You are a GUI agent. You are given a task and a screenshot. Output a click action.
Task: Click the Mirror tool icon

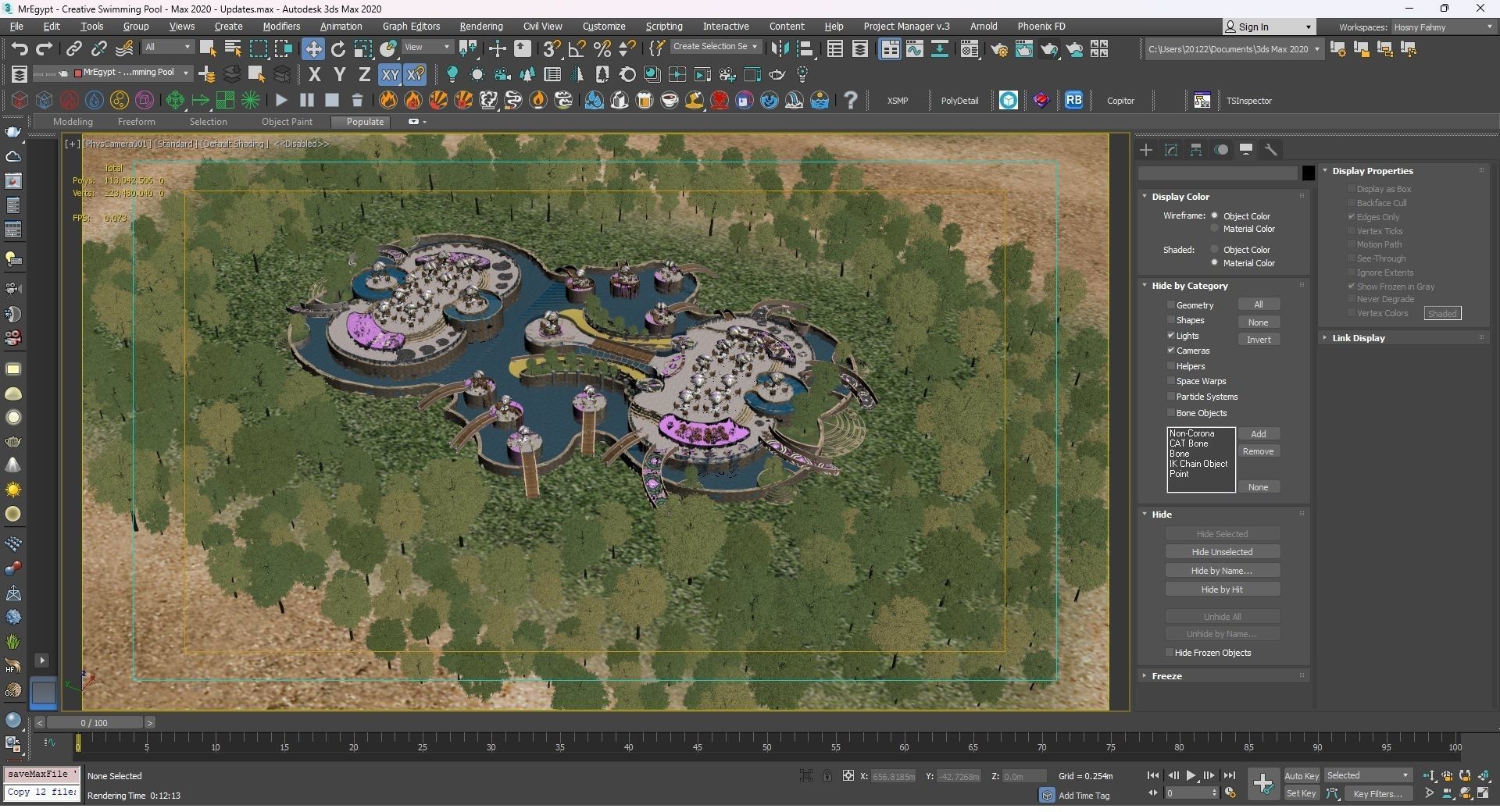pyautogui.click(x=779, y=49)
